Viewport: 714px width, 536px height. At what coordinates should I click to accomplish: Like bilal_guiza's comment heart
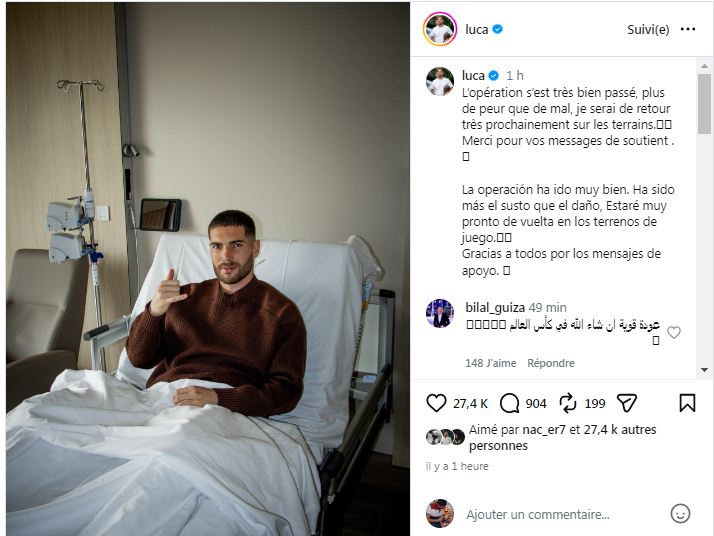(674, 332)
